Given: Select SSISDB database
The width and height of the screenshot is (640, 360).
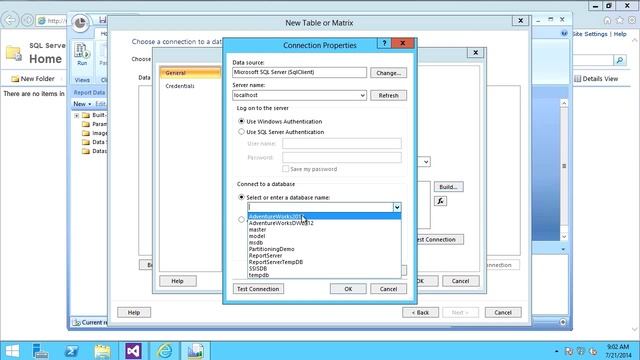Looking at the screenshot, I should (324, 269).
